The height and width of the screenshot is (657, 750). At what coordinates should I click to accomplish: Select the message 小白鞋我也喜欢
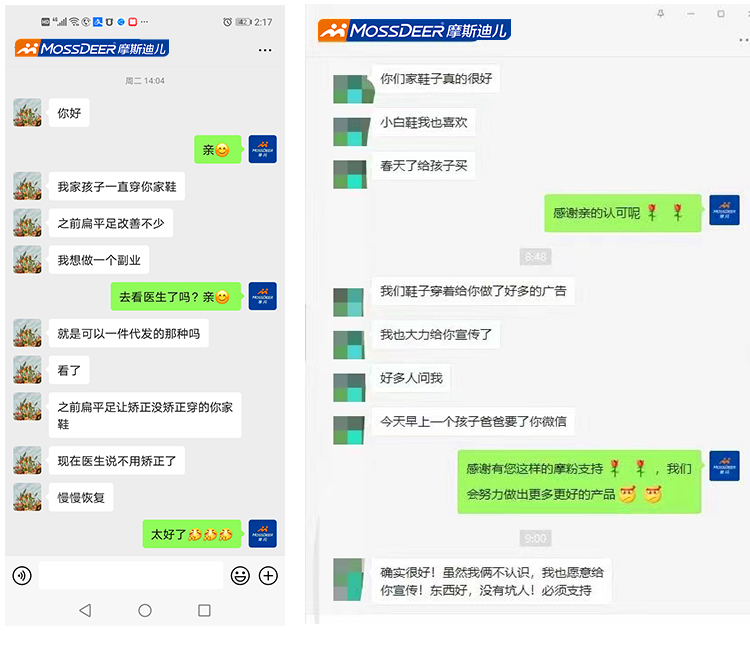click(x=424, y=122)
